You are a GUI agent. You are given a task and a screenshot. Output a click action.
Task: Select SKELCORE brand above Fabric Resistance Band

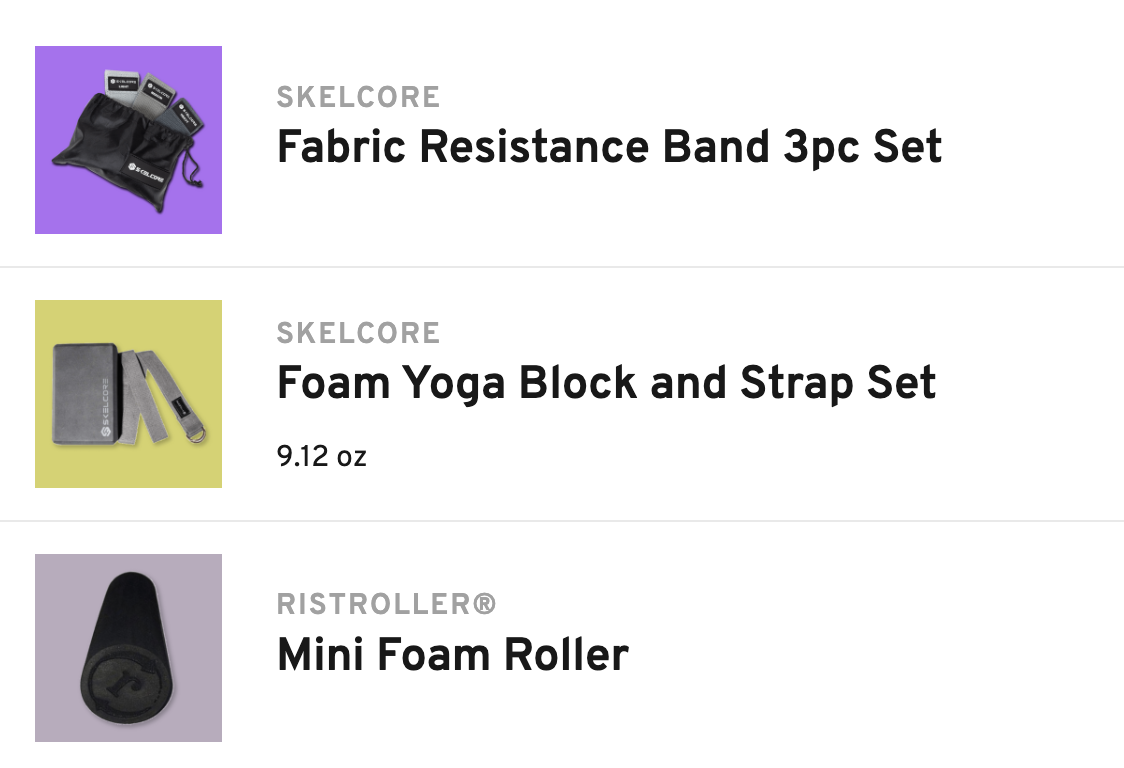tap(358, 97)
